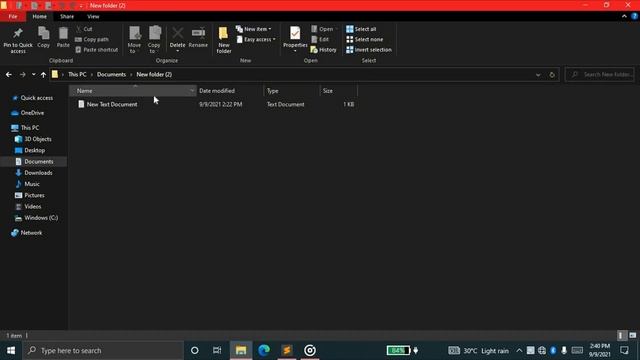Launch Microsoft Edge from taskbar

pyautogui.click(x=264, y=351)
